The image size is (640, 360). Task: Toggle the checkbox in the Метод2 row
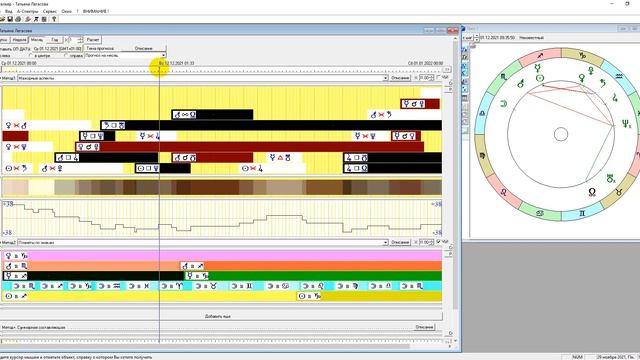coord(439,242)
